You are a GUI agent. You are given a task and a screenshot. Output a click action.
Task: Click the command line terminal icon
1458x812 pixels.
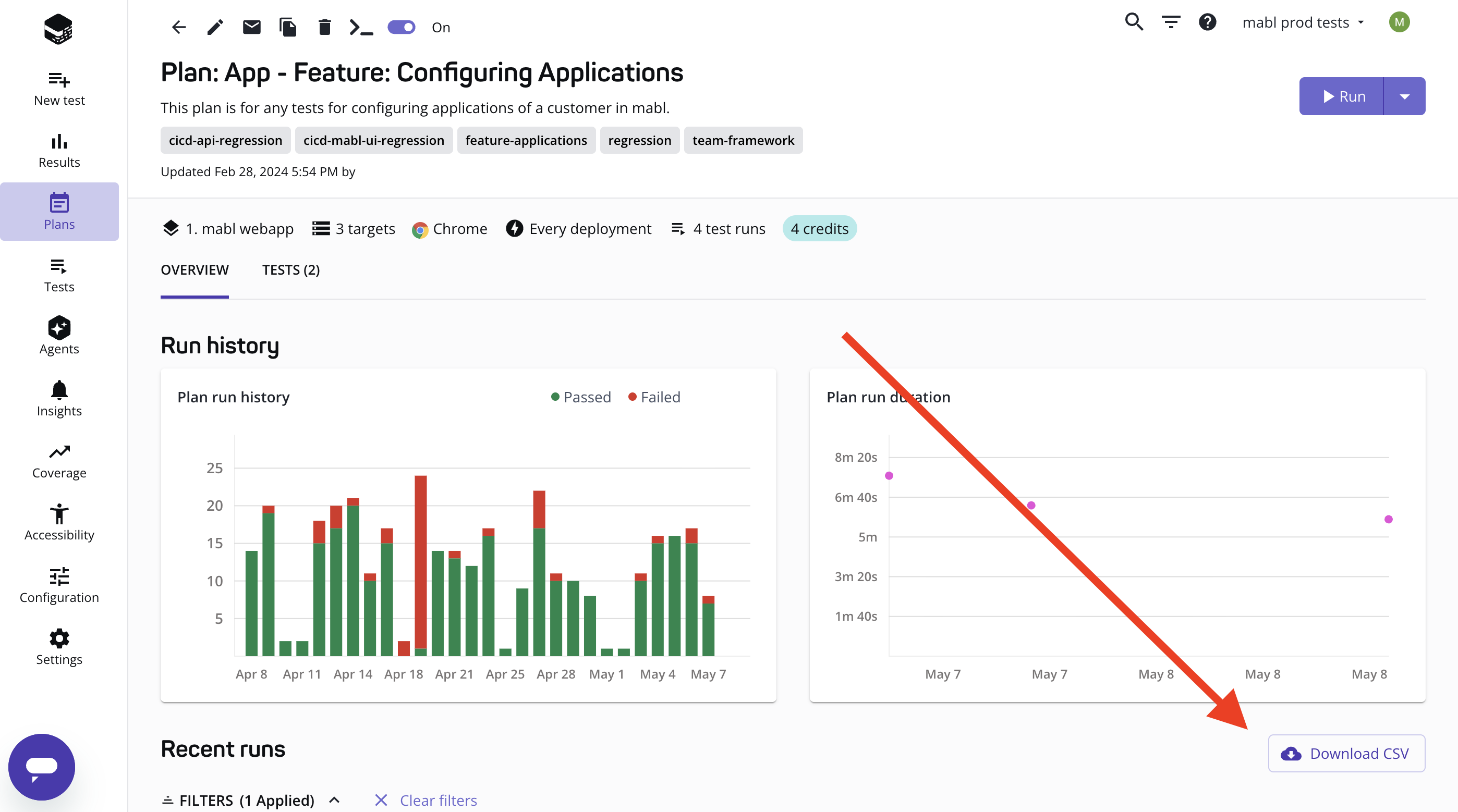coord(361,27)
